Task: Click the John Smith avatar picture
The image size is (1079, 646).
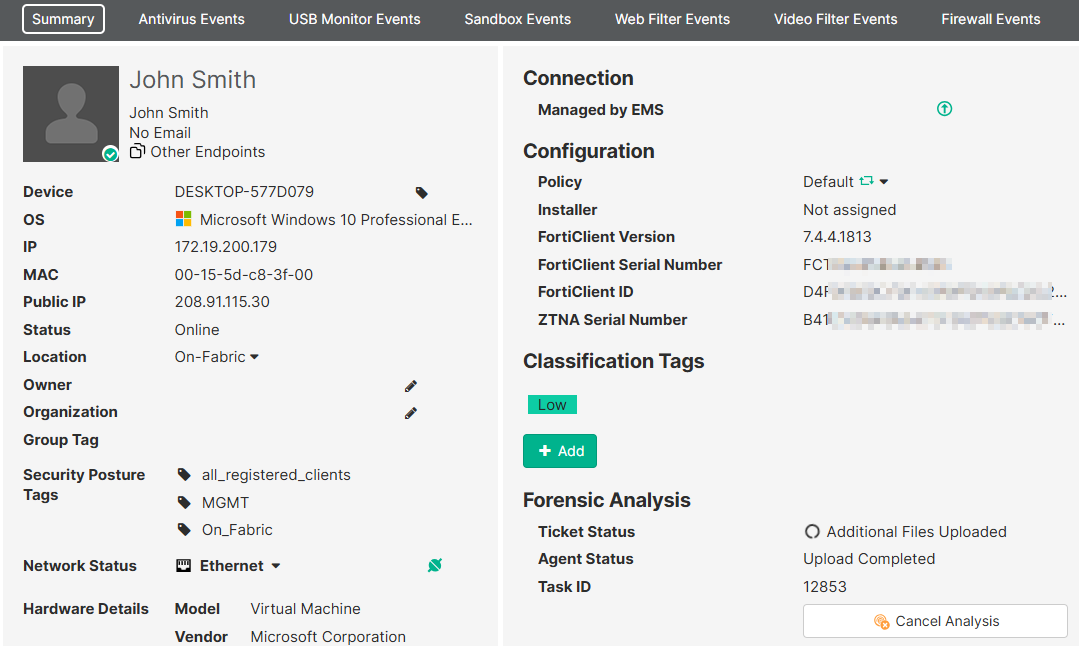Action: click(x=71, y=114)
